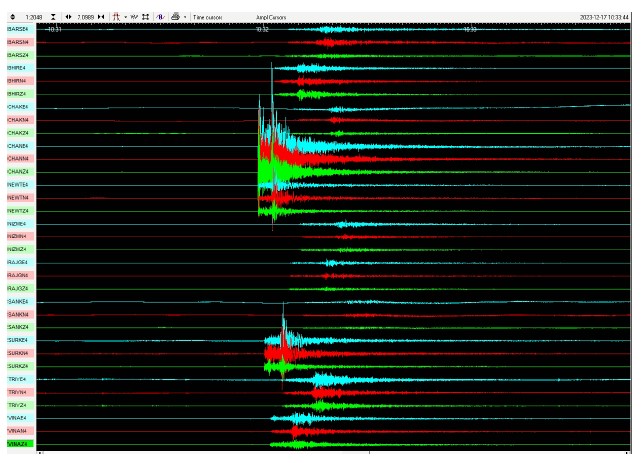Select the NEWTN4 channel label

tap(18, 198)
